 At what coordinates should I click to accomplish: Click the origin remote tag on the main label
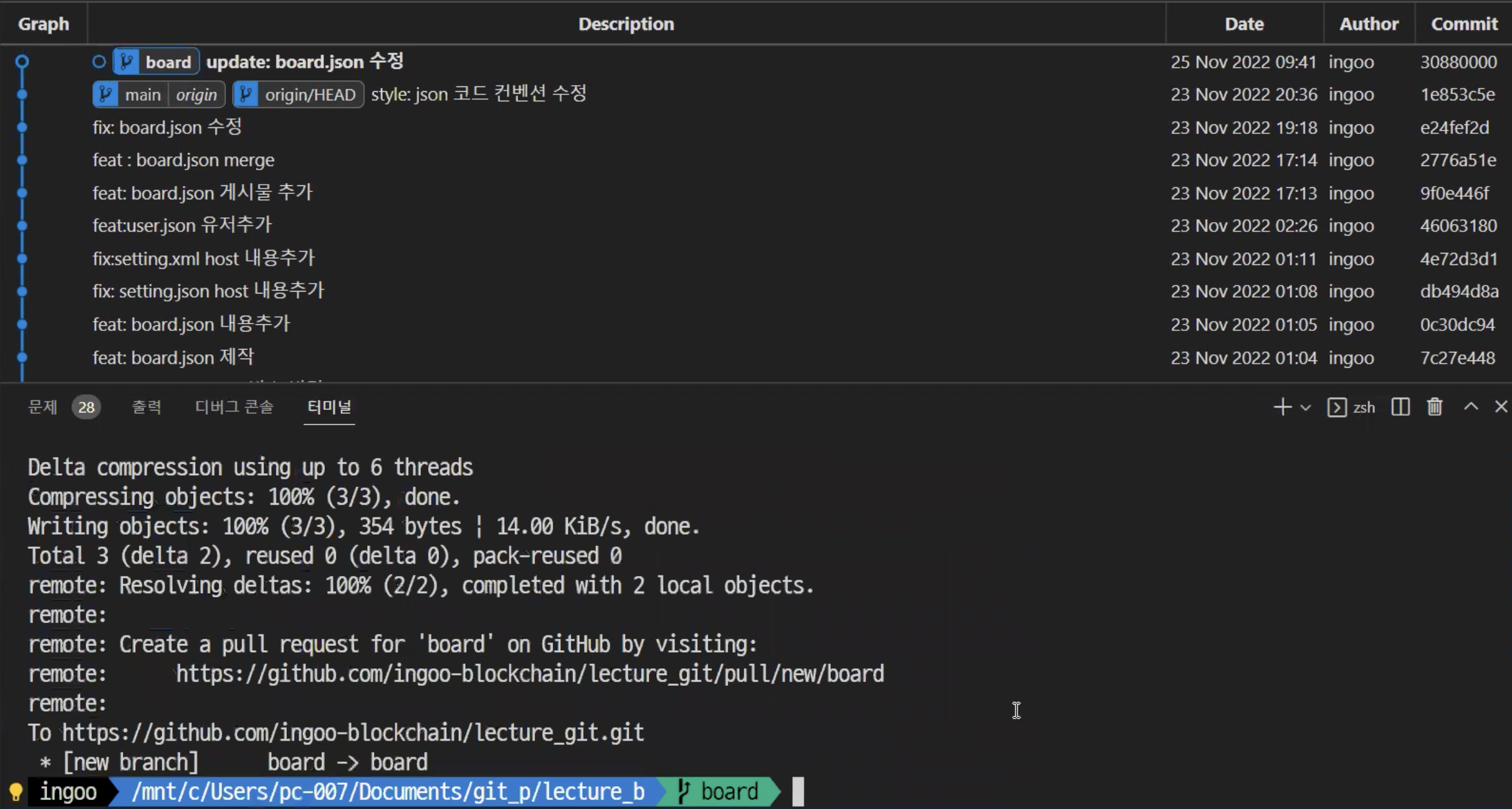pos(196,95)
